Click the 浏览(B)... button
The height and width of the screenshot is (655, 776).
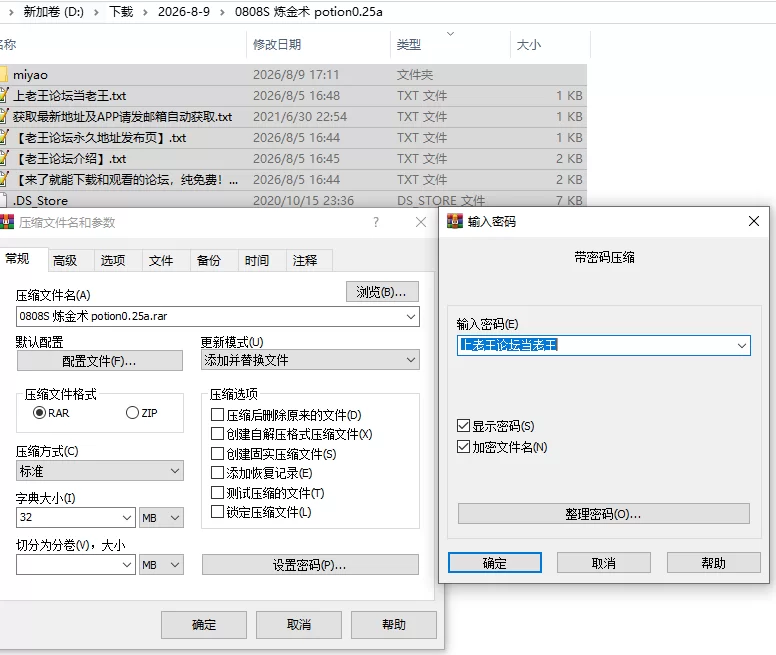382,292
